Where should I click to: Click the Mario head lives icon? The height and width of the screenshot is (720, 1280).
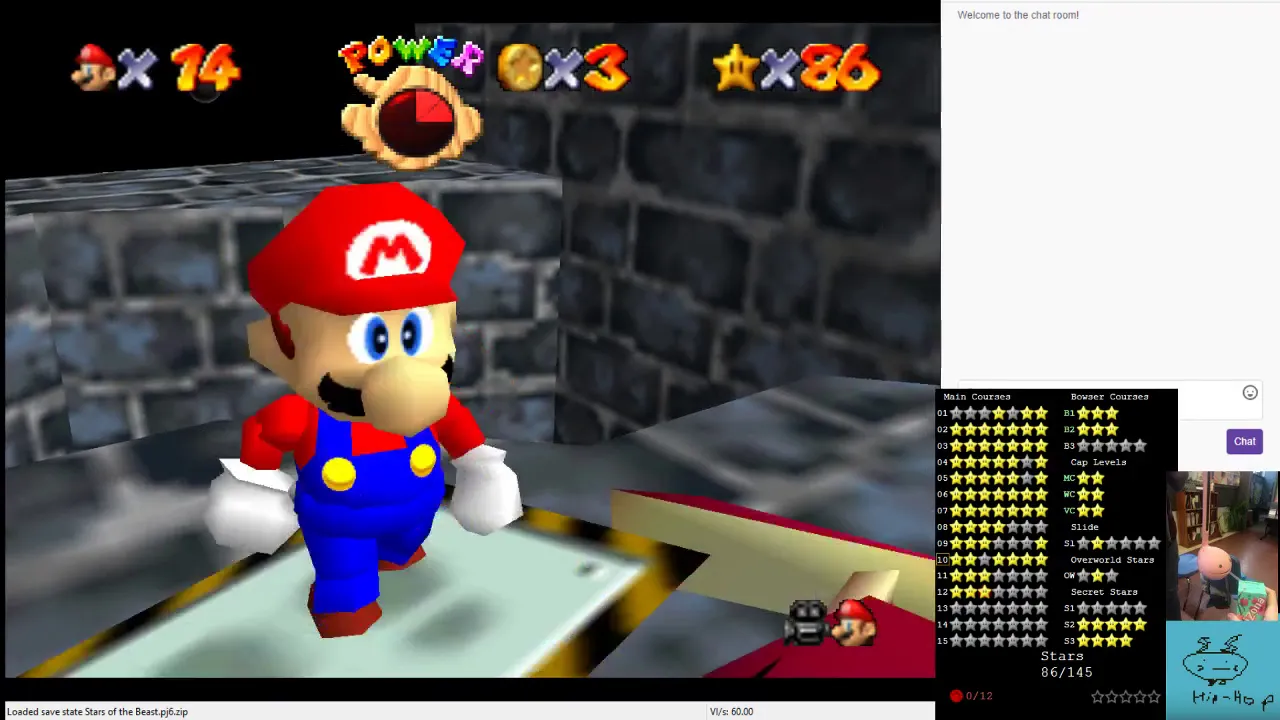pyautogui.click(x=94, y=68)
